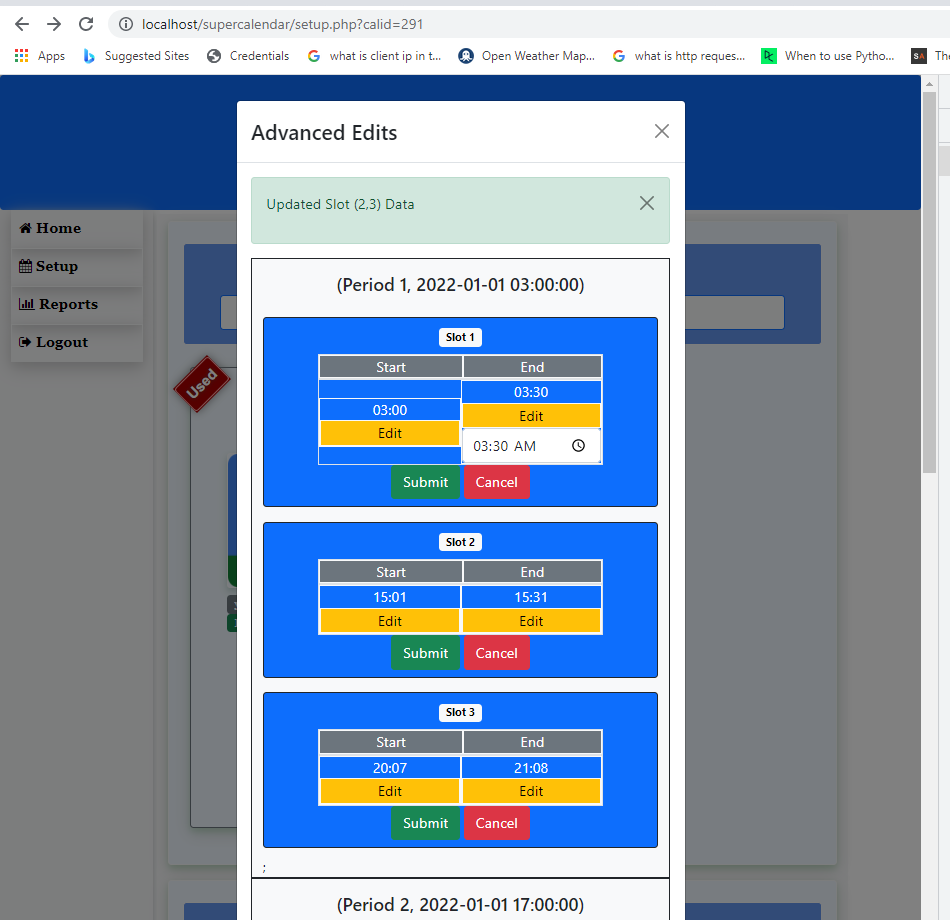Edit the Slot 3 end time 21:08

pyautogui.click(x=531, y=792)
